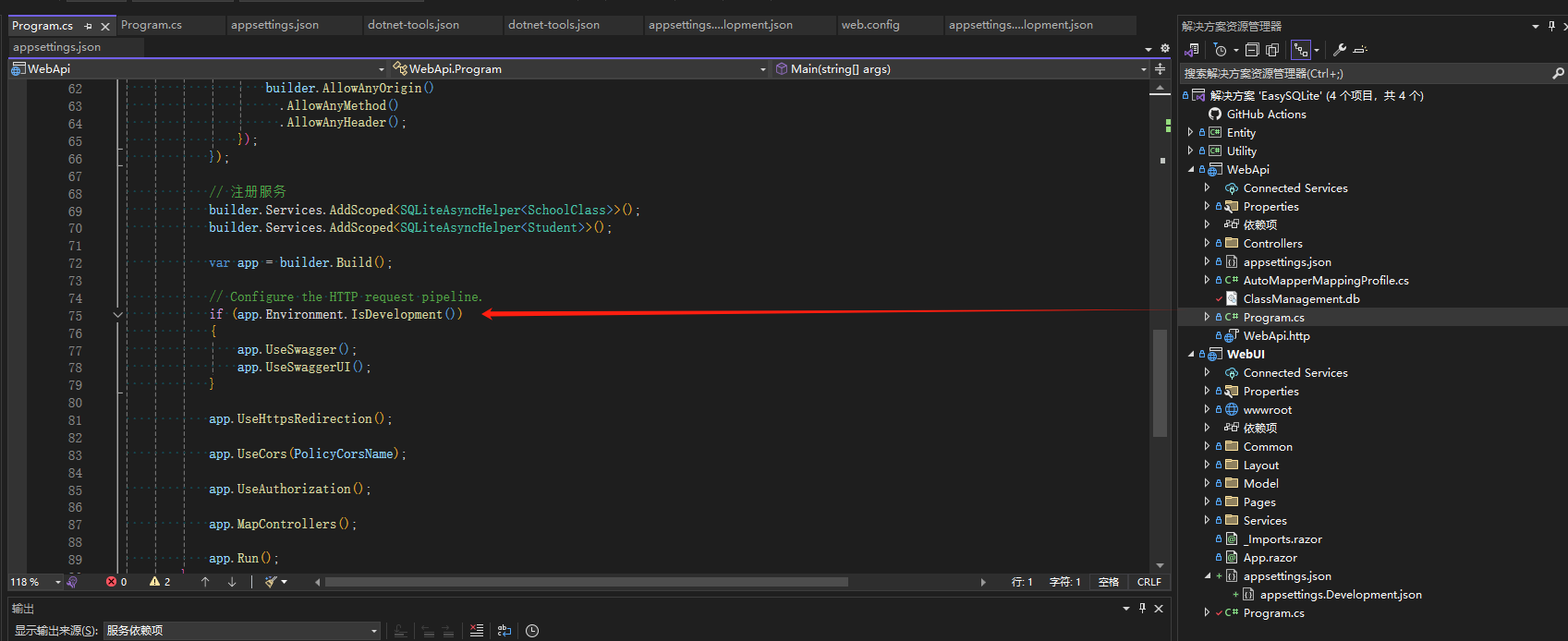The image size is (1568, 641).
Task: Click the editor horizontal scrollbar
Action: (586, 582)
